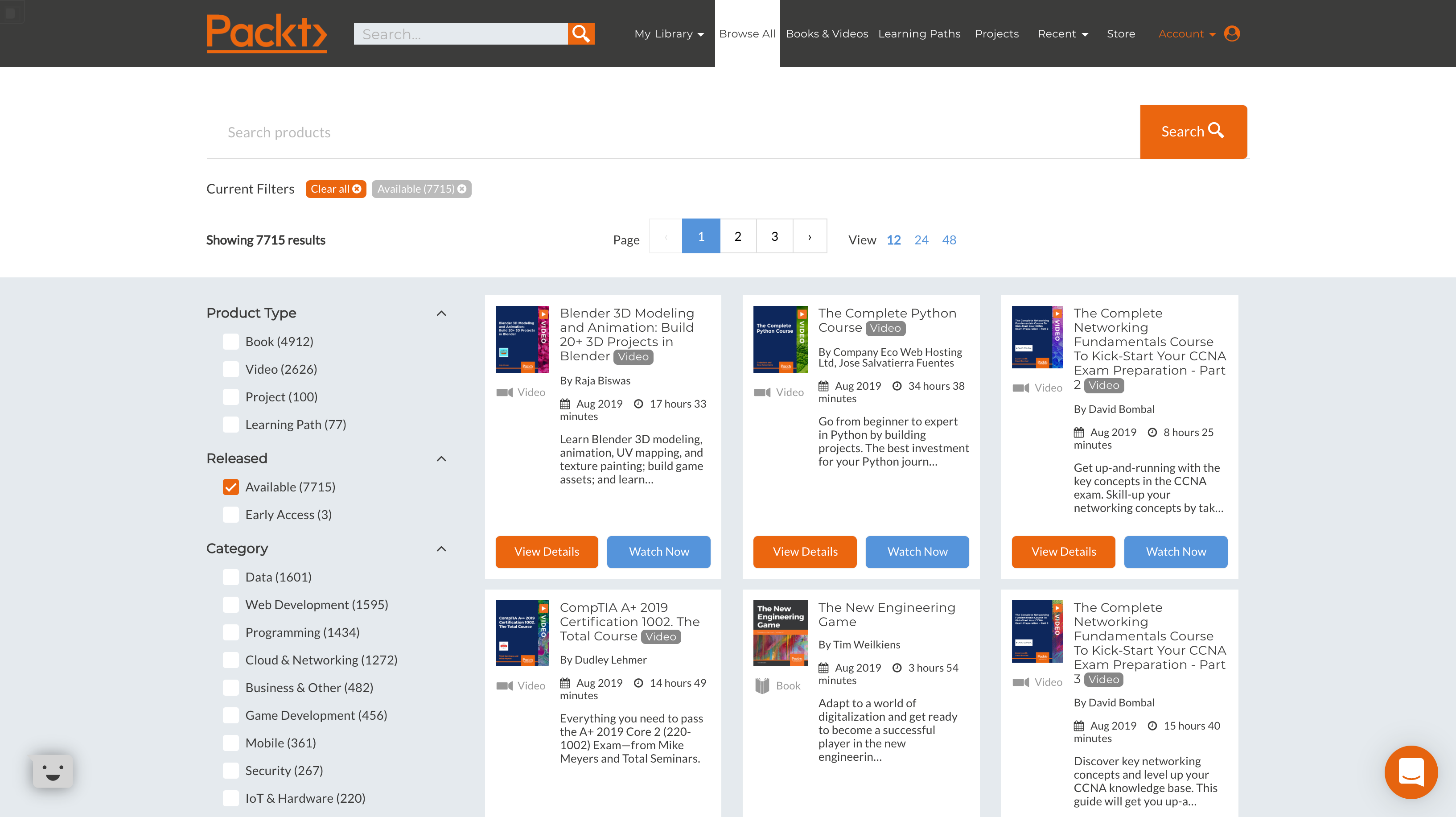Switch to the Books & Videos tab
Screen dimensions: 1456x817
pyautogui.click(x=827, y=34)
